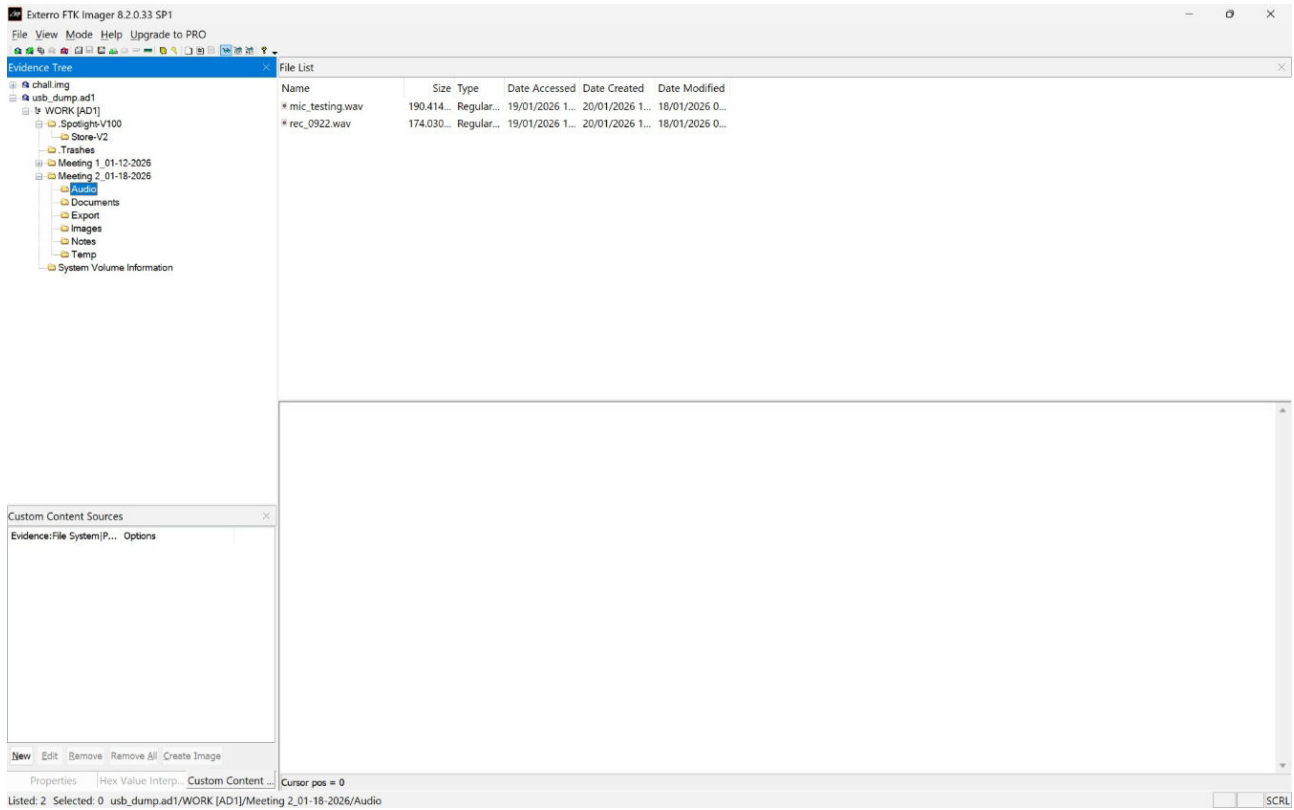Click the blank-page Export Files toolbar icon
Screen dimensions: 1294x810
[189, 50]
